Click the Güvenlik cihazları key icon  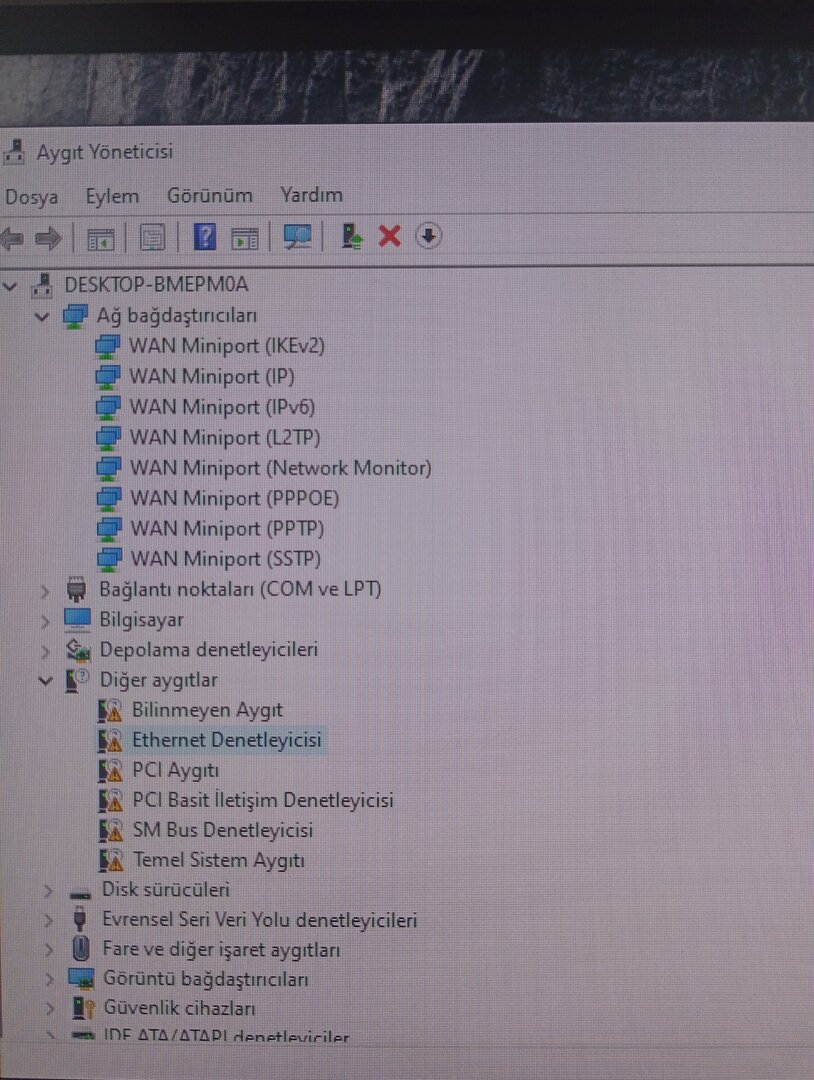[83, 1008]
